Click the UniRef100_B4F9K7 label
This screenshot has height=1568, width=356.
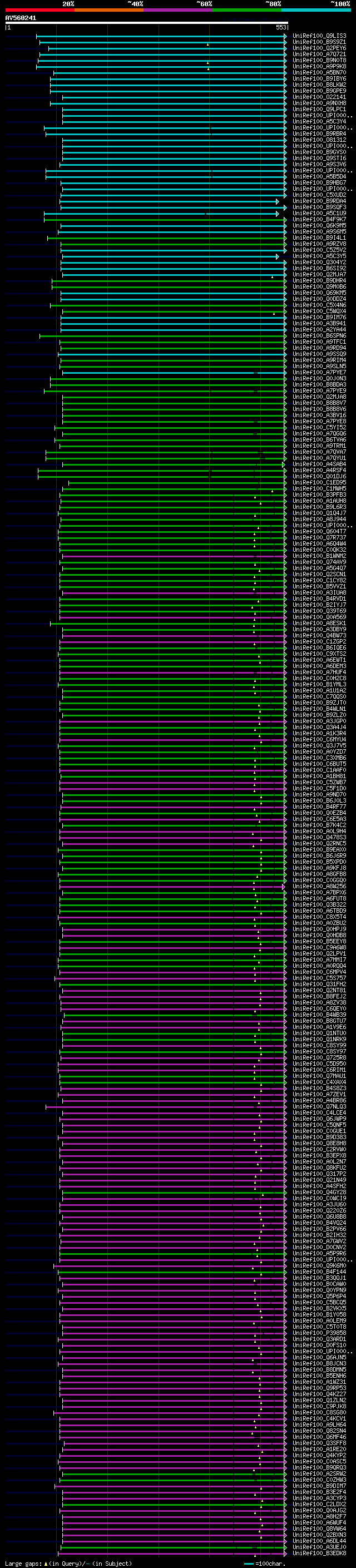click(319, 219)
